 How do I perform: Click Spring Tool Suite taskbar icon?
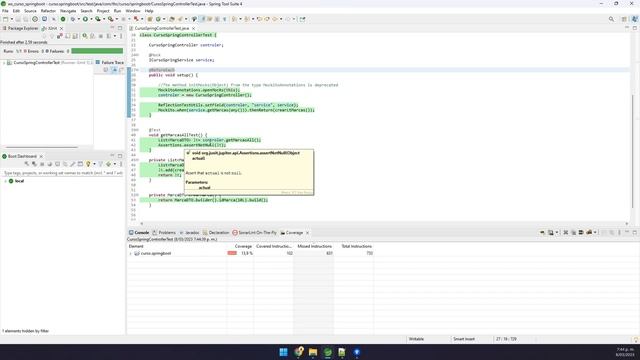tap(328, 352)
